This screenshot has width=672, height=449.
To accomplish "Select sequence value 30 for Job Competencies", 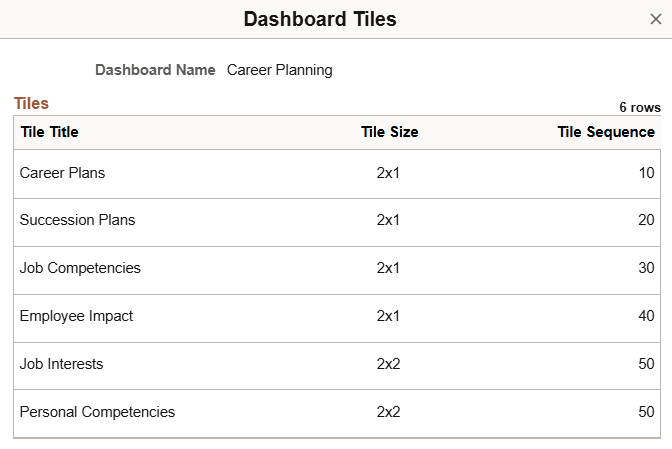I will [646, 269].
